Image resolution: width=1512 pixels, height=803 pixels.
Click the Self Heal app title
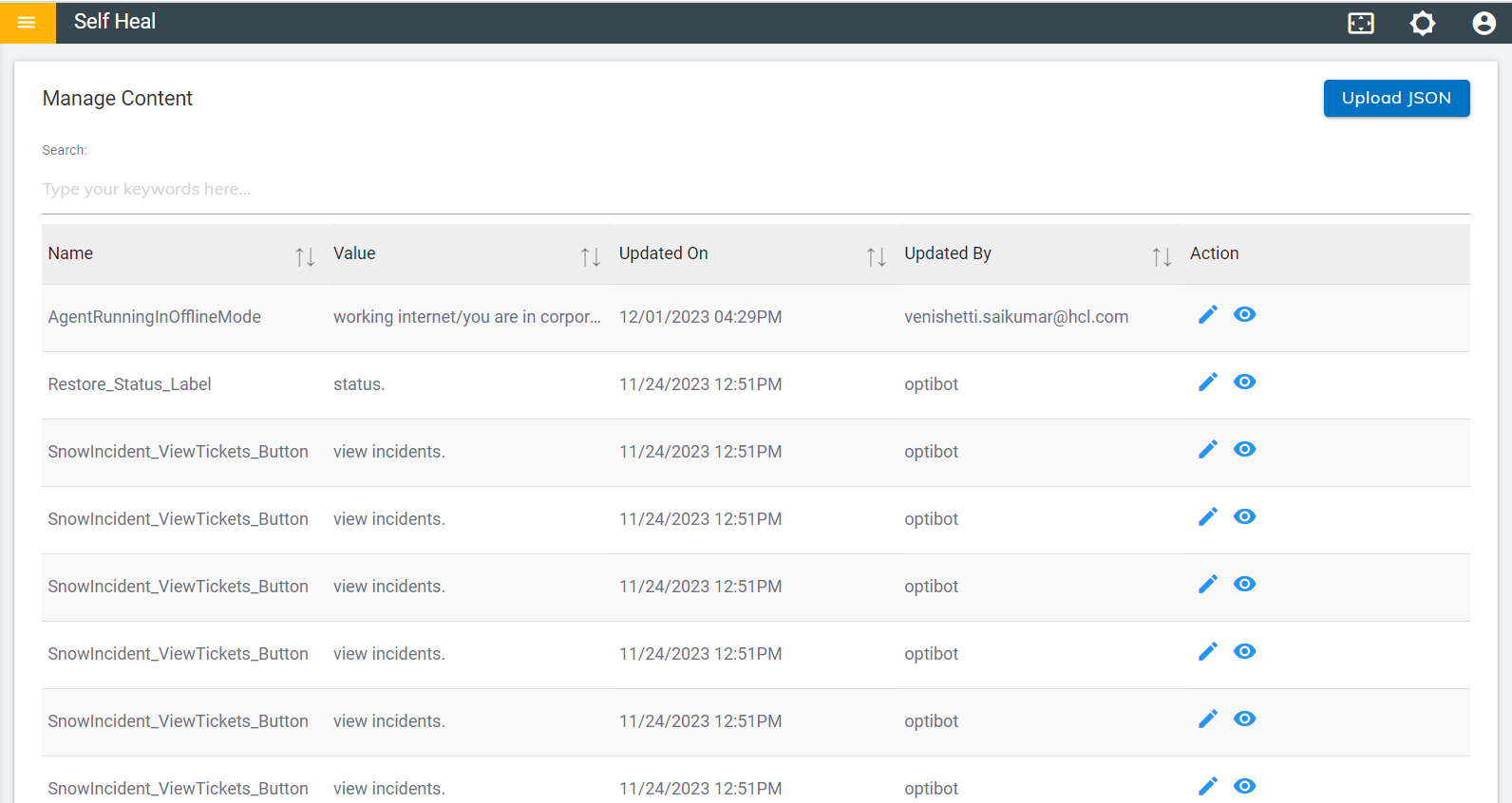coord(115,22)
